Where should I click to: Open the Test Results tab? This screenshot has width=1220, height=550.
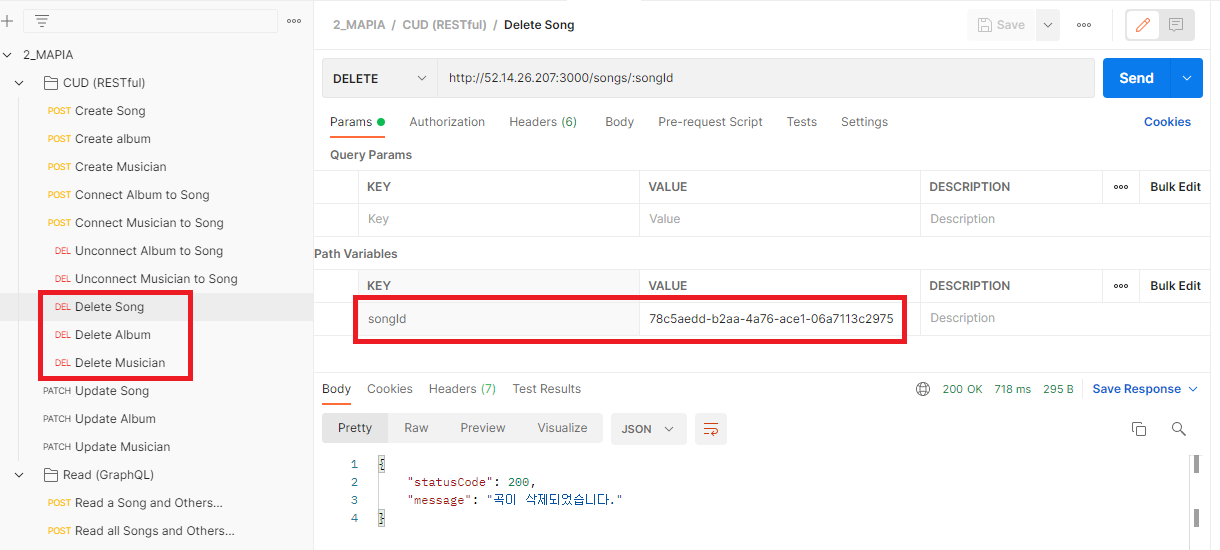tap(546, 389)
